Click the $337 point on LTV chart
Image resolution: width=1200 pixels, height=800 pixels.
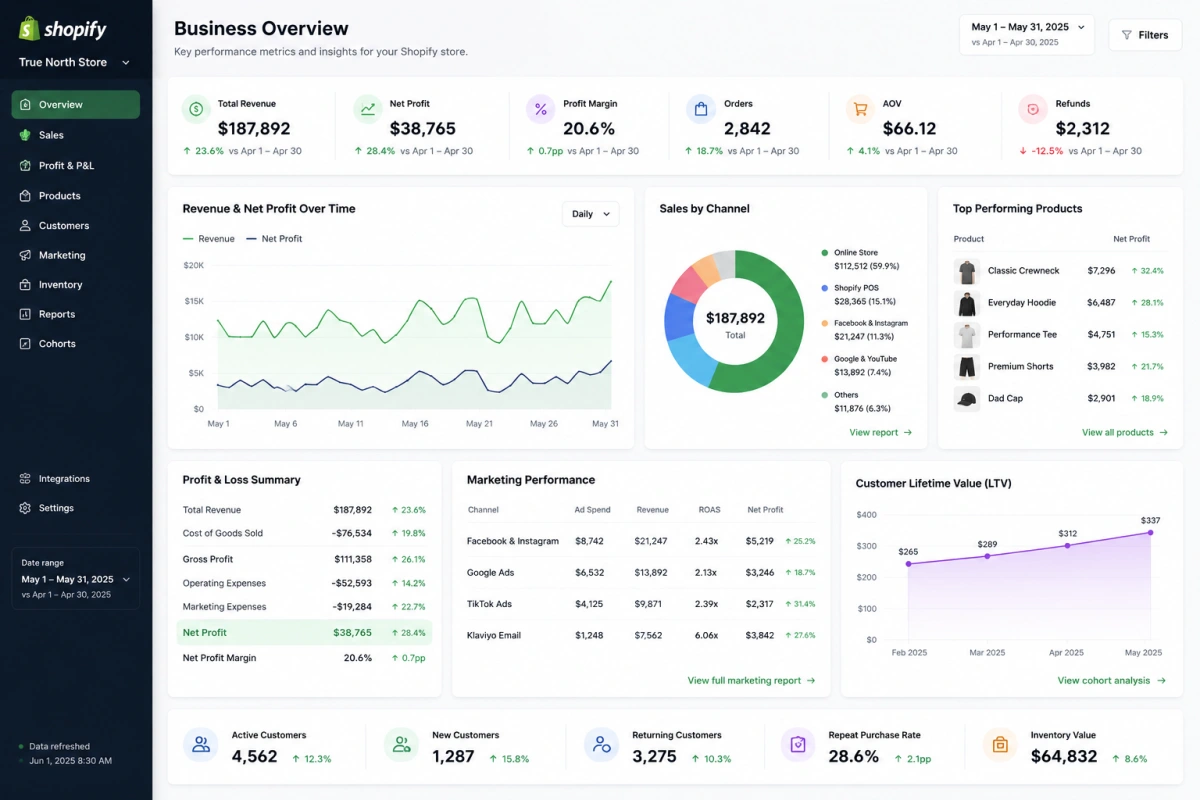click(x=1151, y=533)
